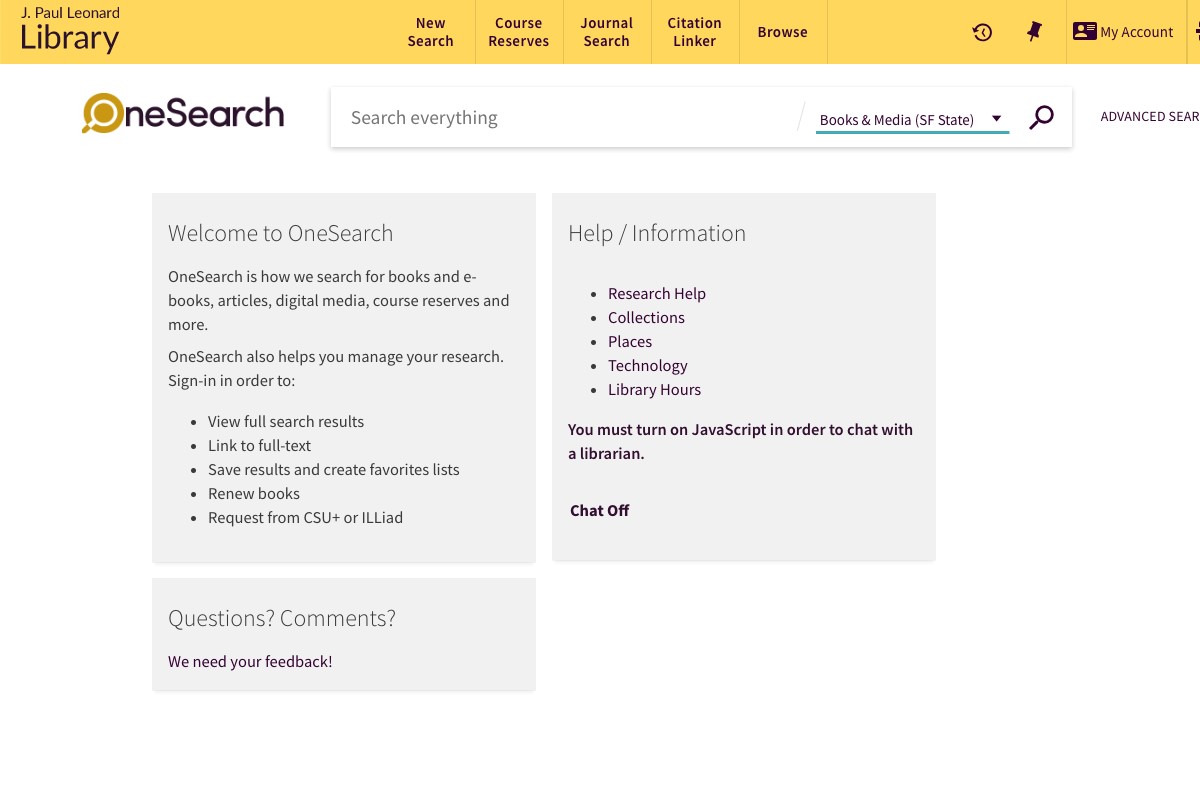Click the OneSearch logo
The height and width of the screenshot is (800, 1200).
(x=183, y=113)
